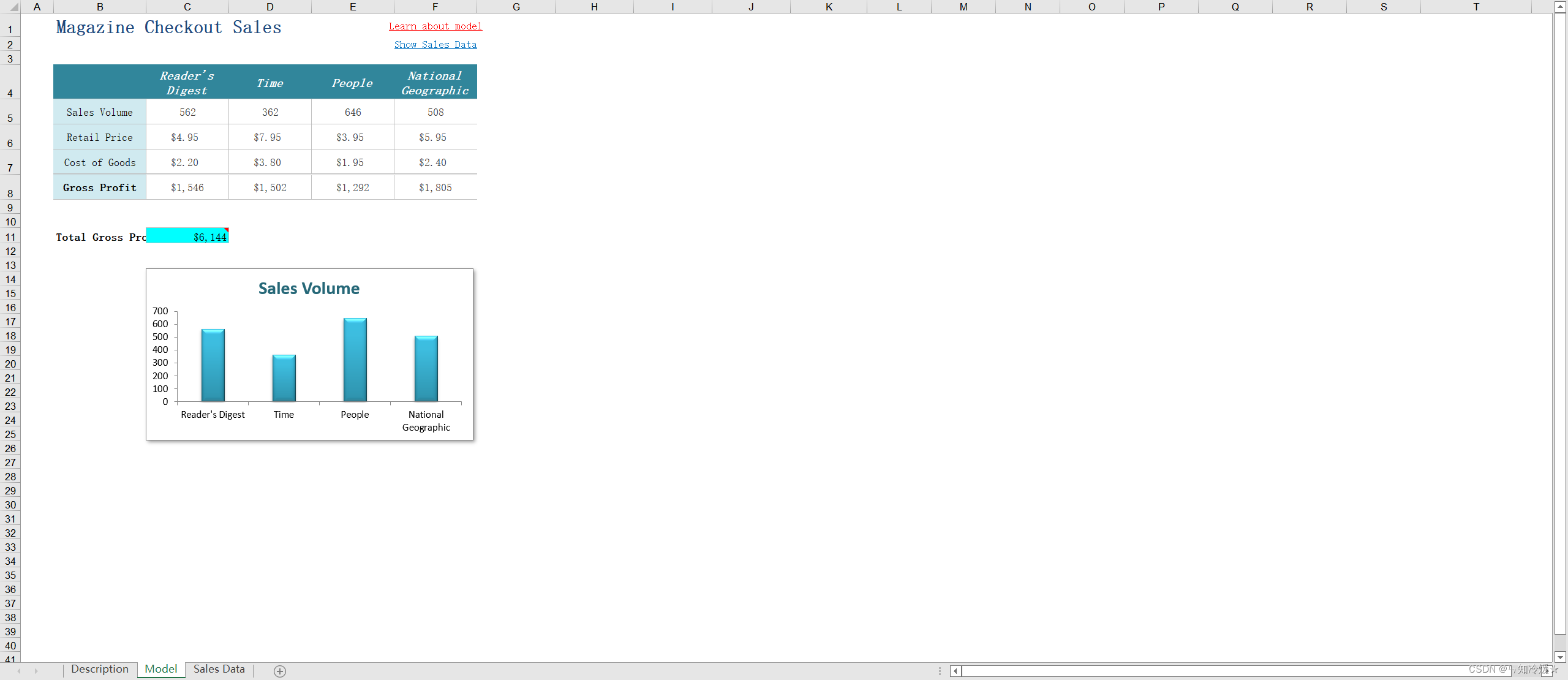Open the Learn about model link

coord(435,26)
